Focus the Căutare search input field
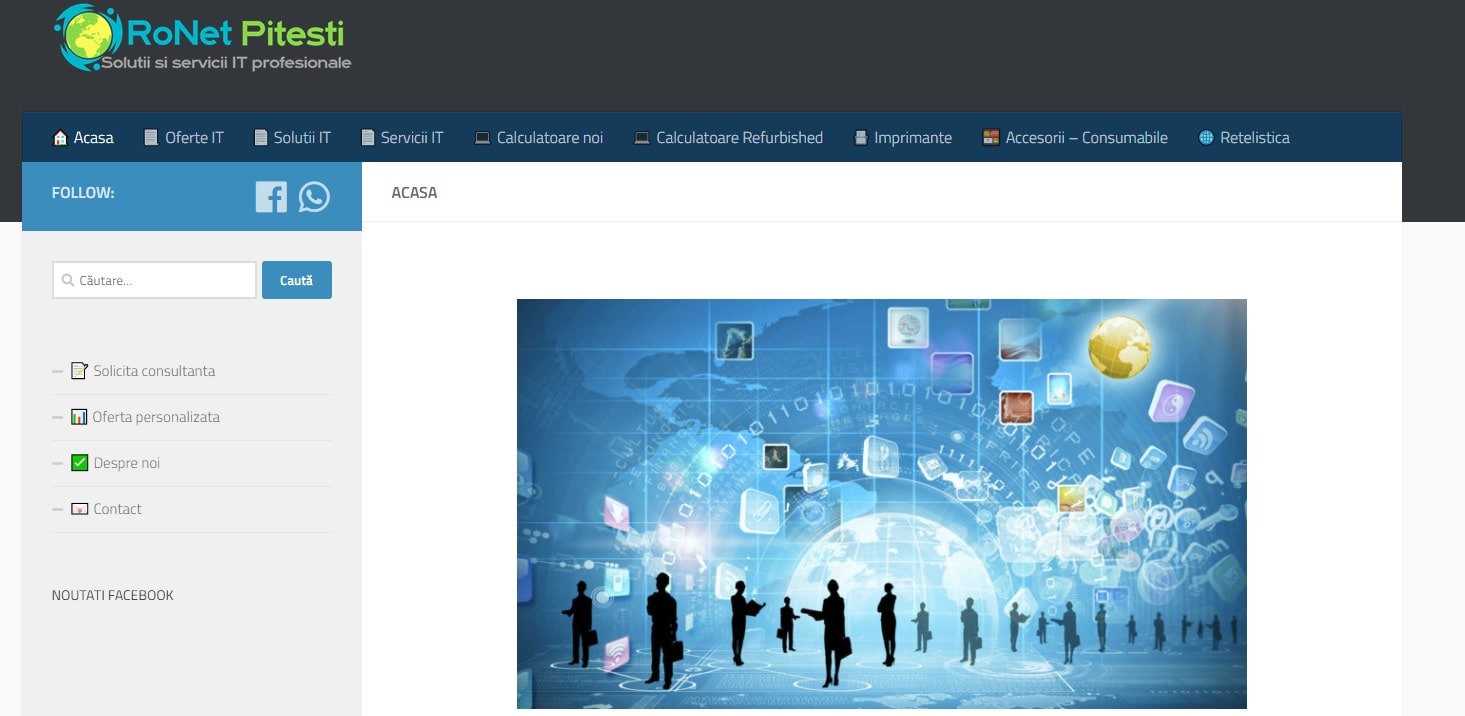The height and width of the screenshot is (716, 1465). (154, 280)
